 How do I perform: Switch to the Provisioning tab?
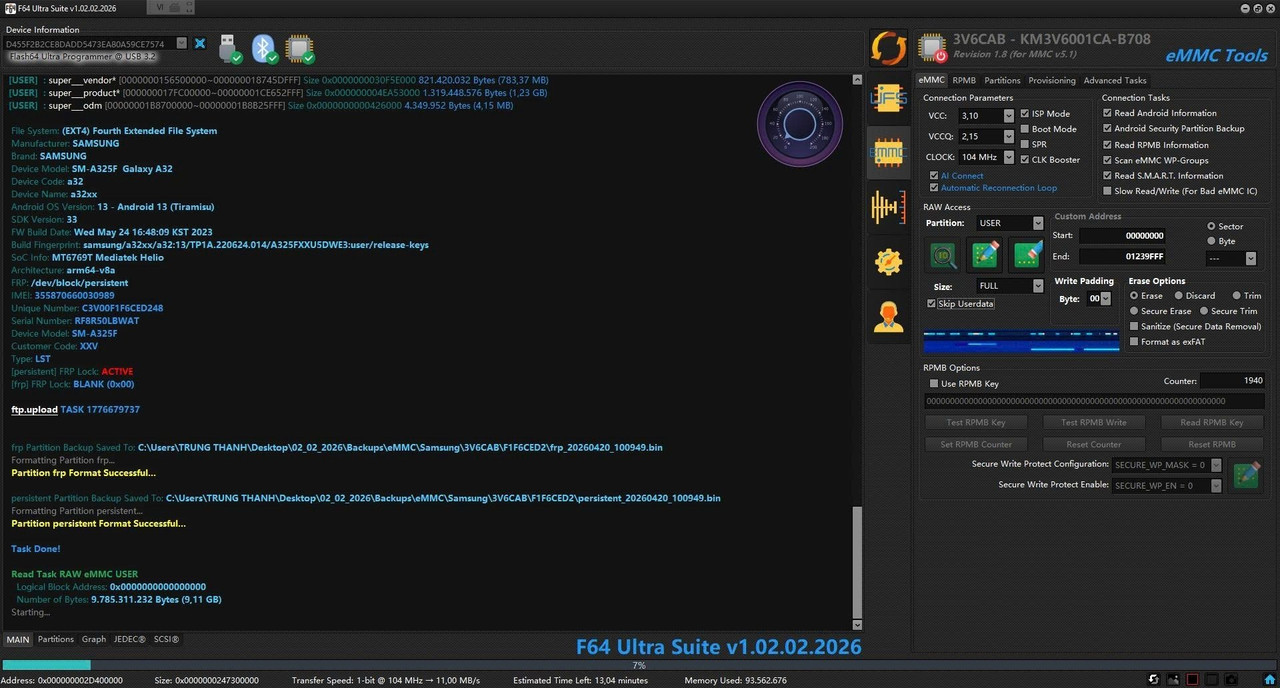(1052, 80)
